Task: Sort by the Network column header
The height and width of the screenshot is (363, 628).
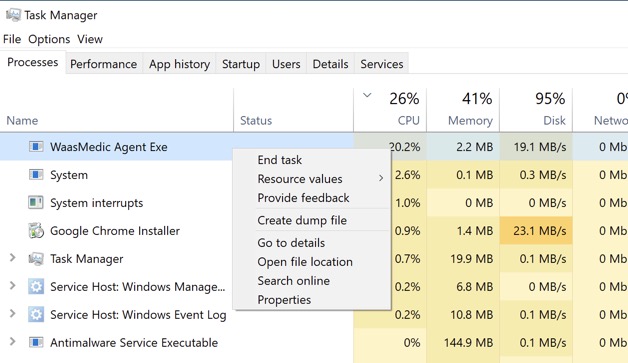Action: click(x=610, y=121)
